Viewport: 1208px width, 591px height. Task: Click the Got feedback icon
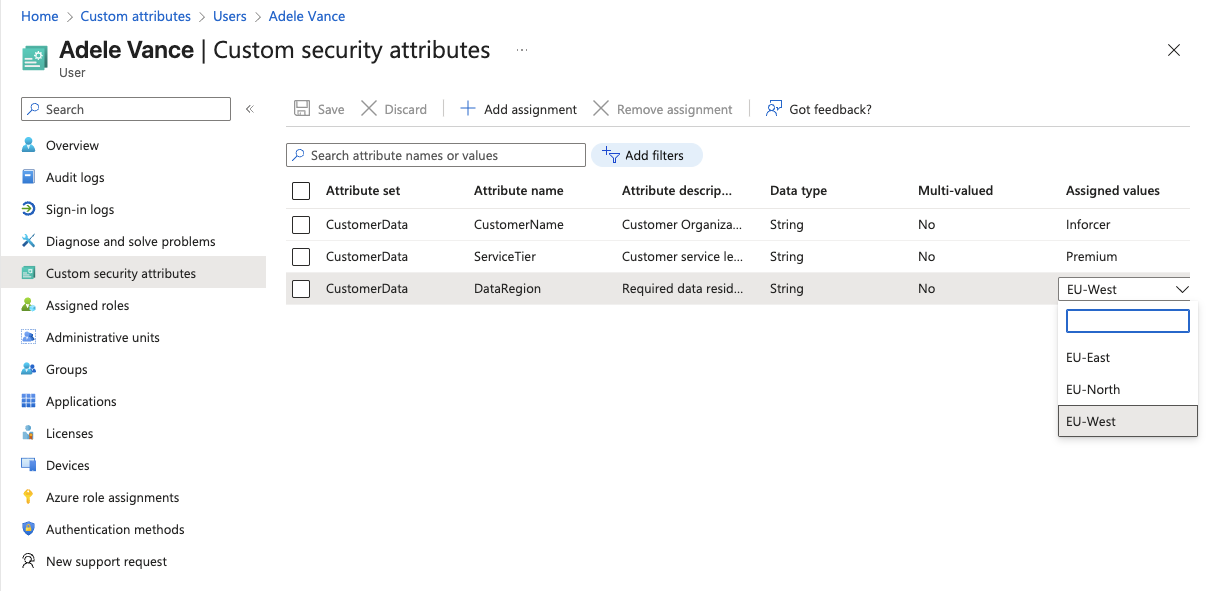pyautogui.click(x=774, y=109)
